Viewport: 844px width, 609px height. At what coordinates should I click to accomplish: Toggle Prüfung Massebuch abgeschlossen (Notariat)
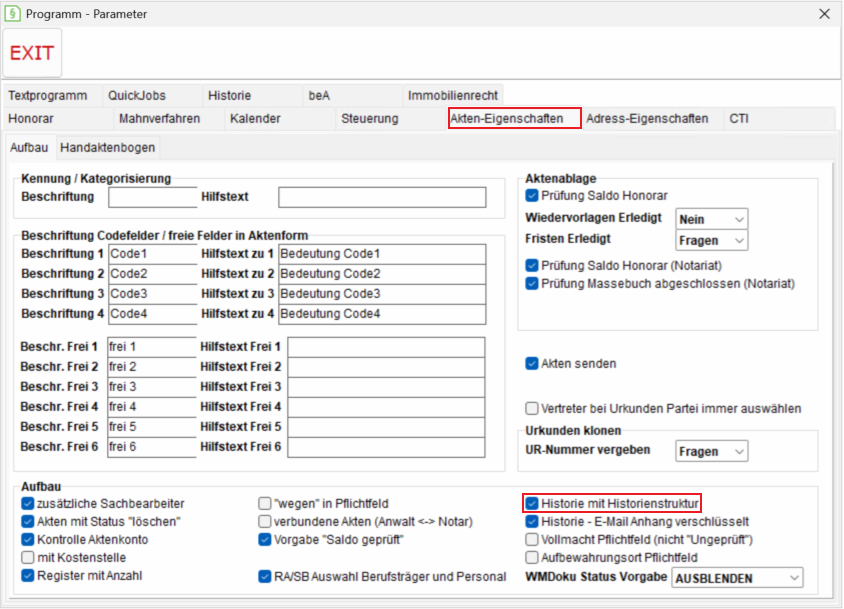tap(532, 284)
